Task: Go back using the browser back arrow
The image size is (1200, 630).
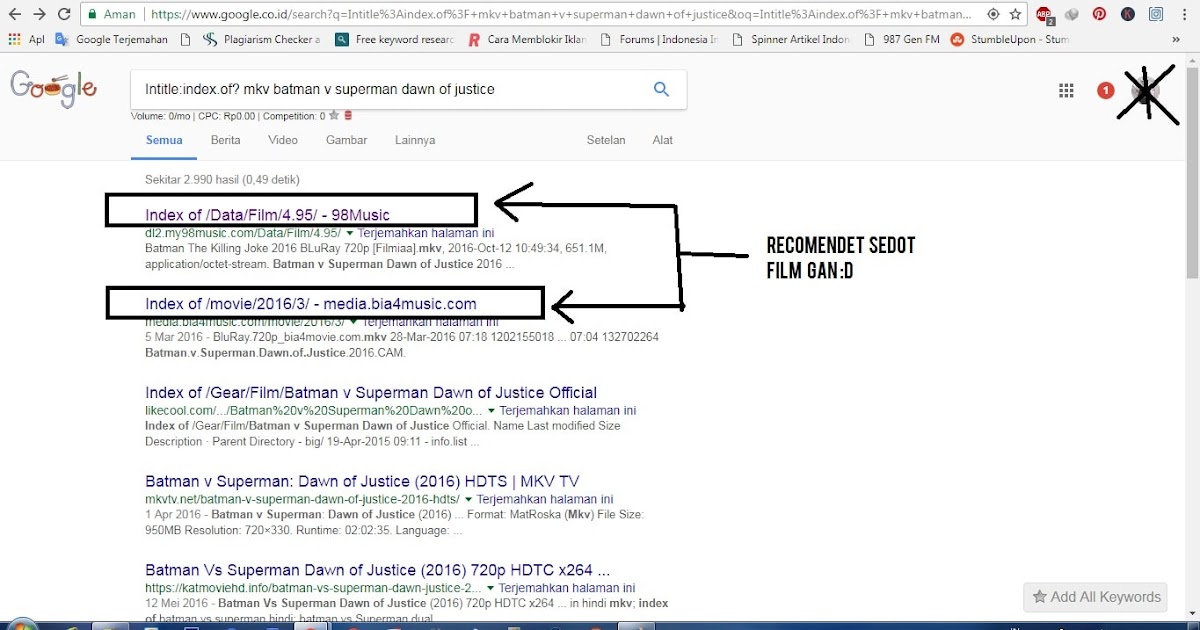Action: click(x=15, y=15)
